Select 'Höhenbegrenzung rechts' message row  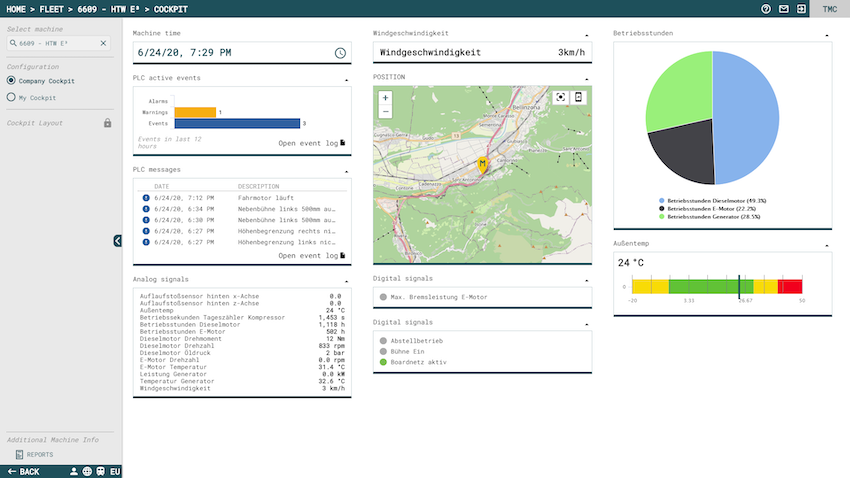coord(242,231)
